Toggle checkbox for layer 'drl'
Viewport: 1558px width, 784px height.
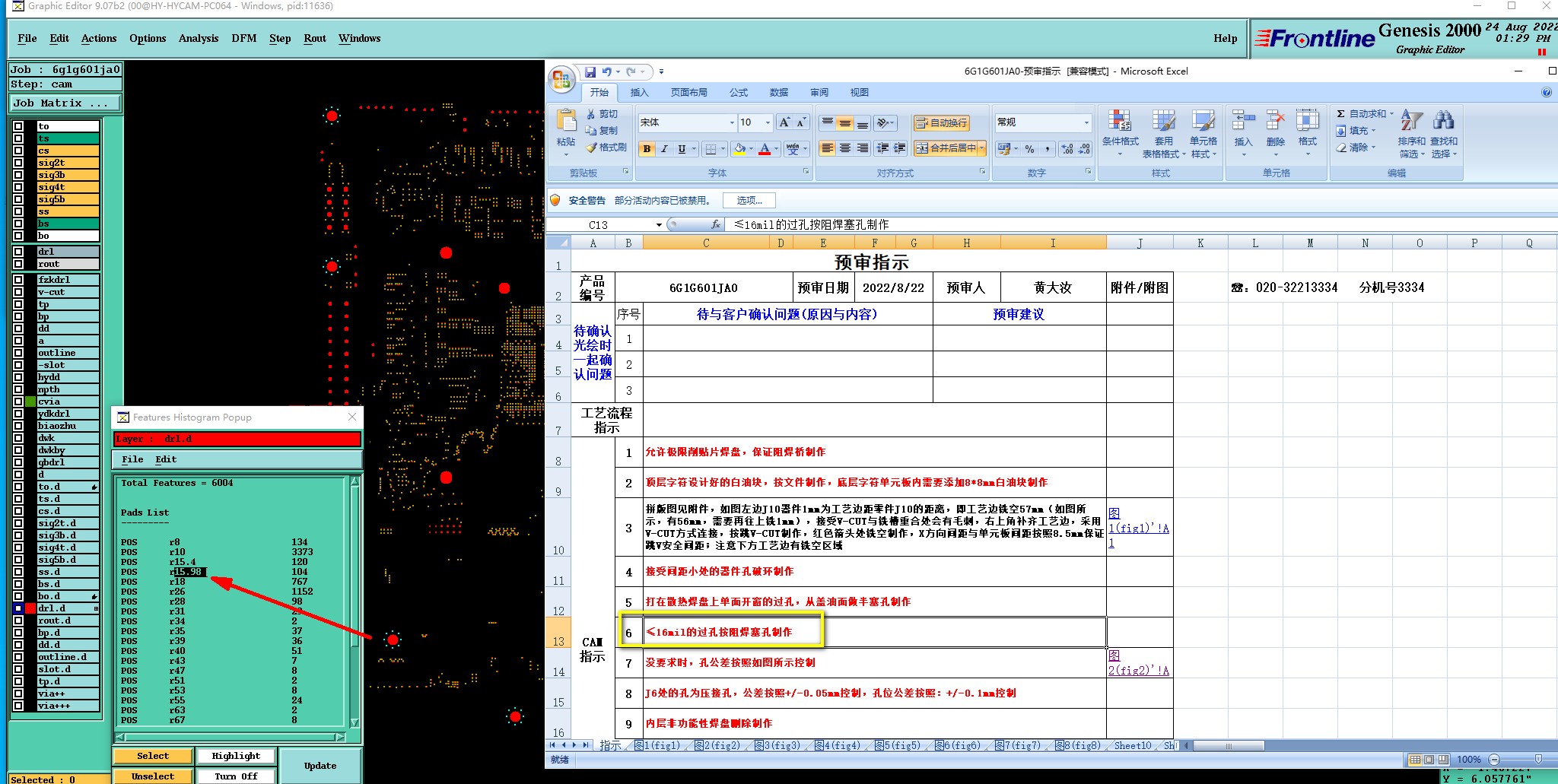pyautogui.click(x=18, y=252)
